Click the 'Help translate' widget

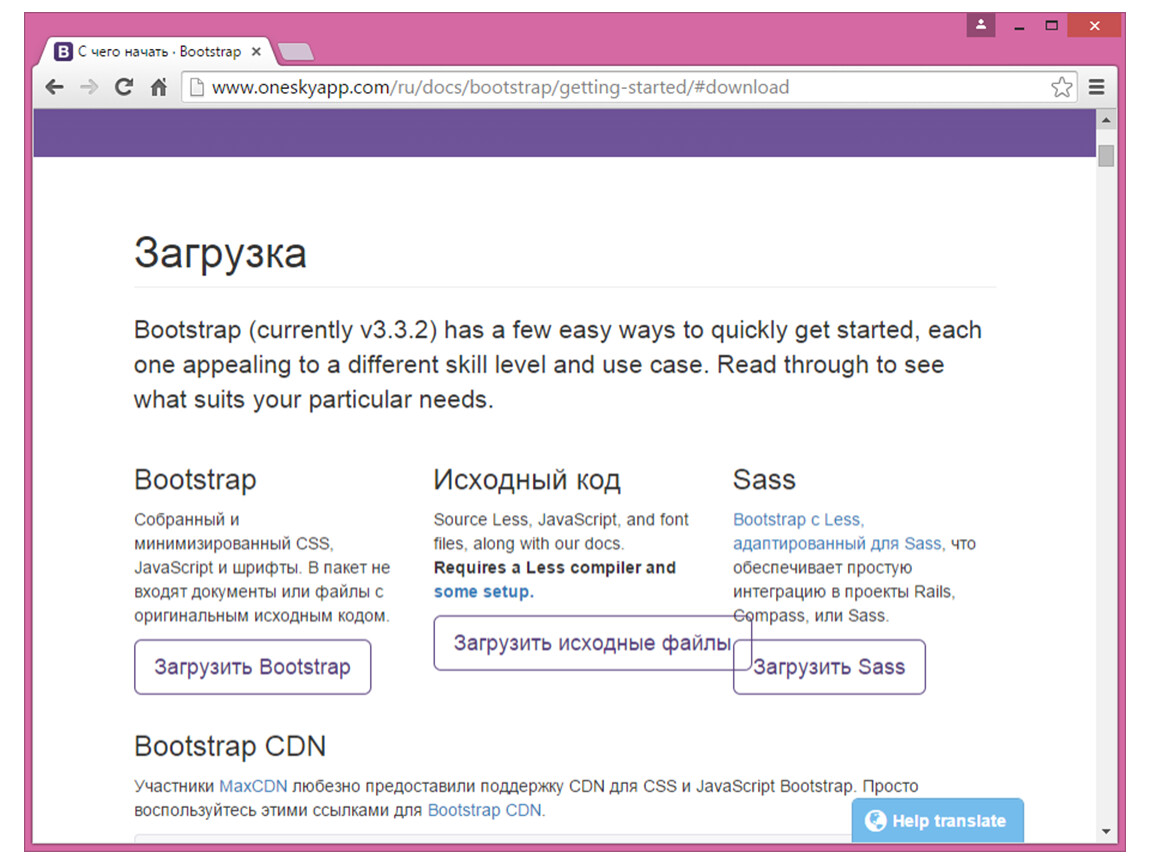point(937,821)
